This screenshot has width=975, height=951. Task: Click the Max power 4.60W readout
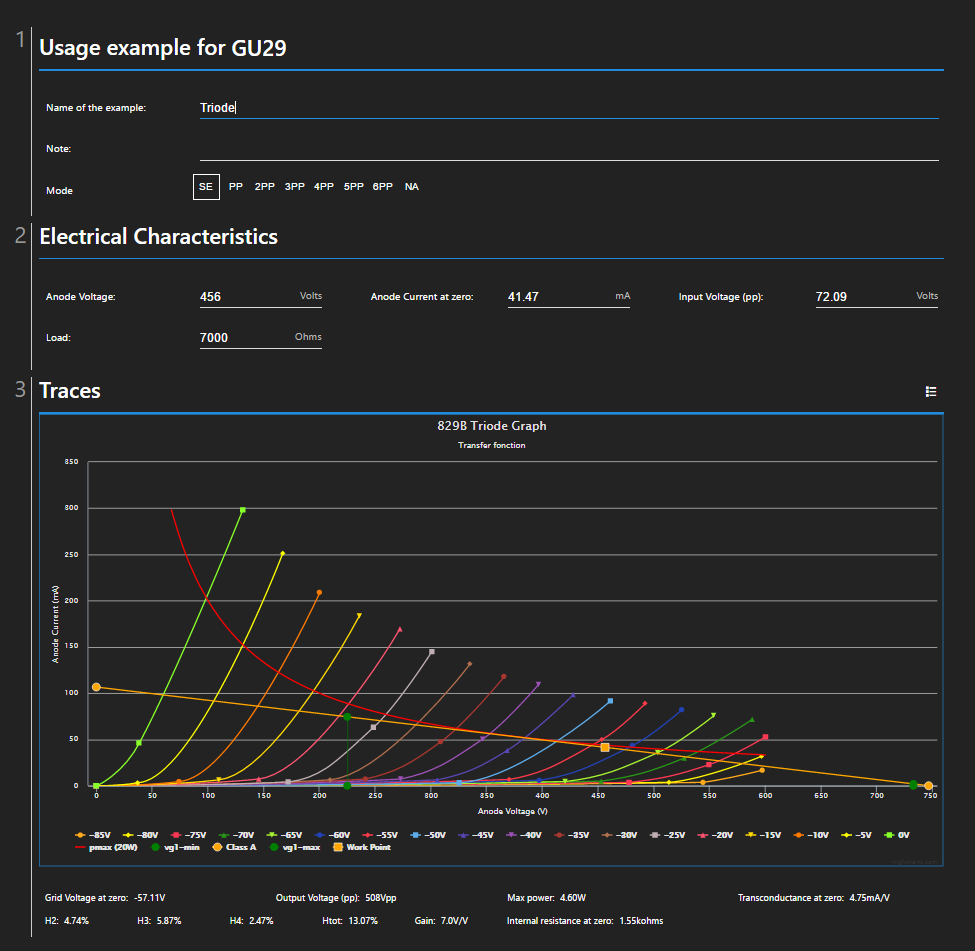point(547,898)
